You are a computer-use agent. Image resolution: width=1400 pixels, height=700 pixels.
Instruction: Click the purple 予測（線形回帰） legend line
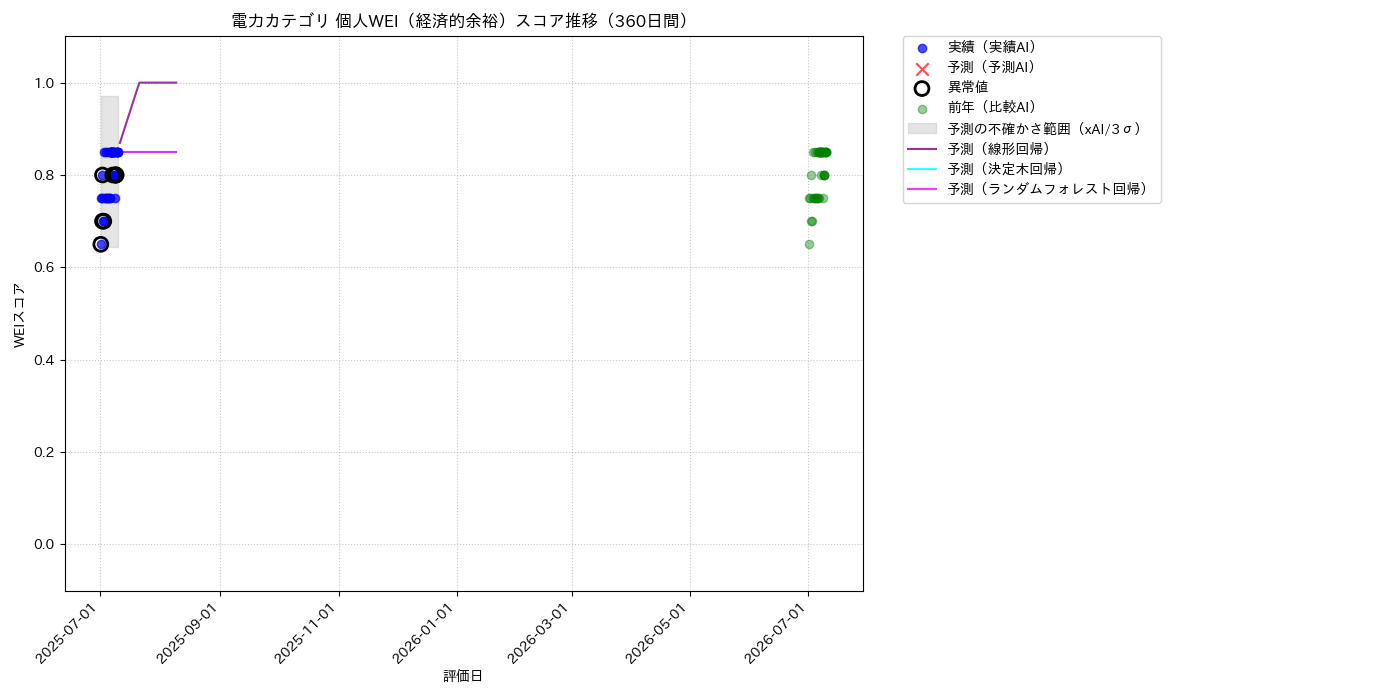(x=922, y=149)
